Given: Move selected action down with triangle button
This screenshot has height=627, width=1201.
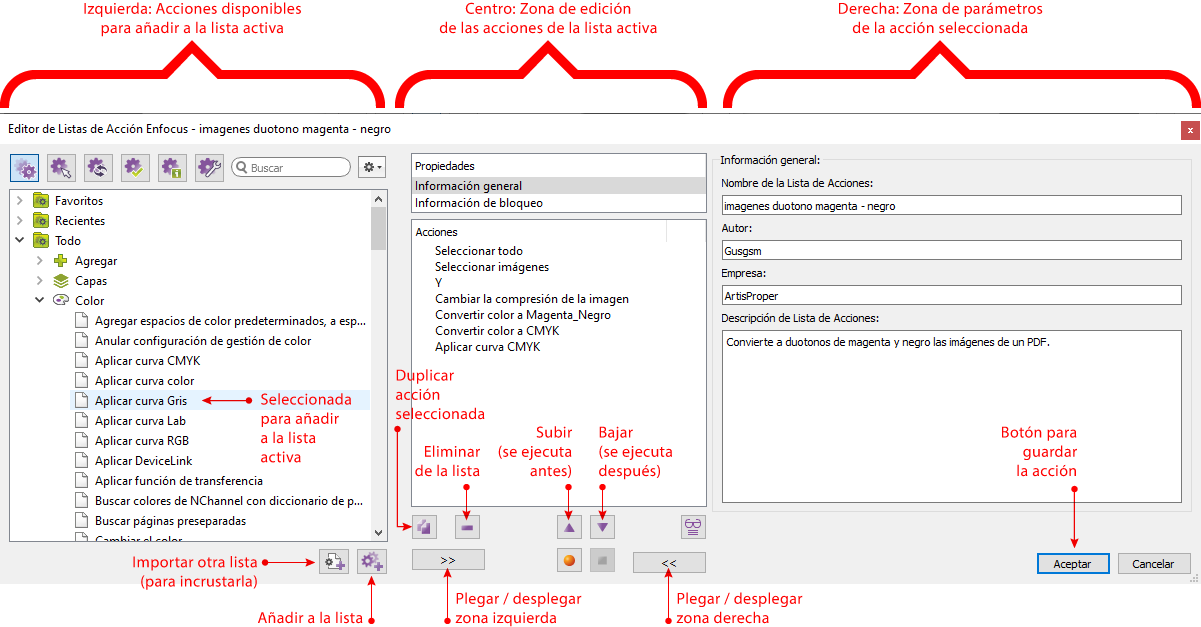Looking at the screenshot, I should (602, 526).
